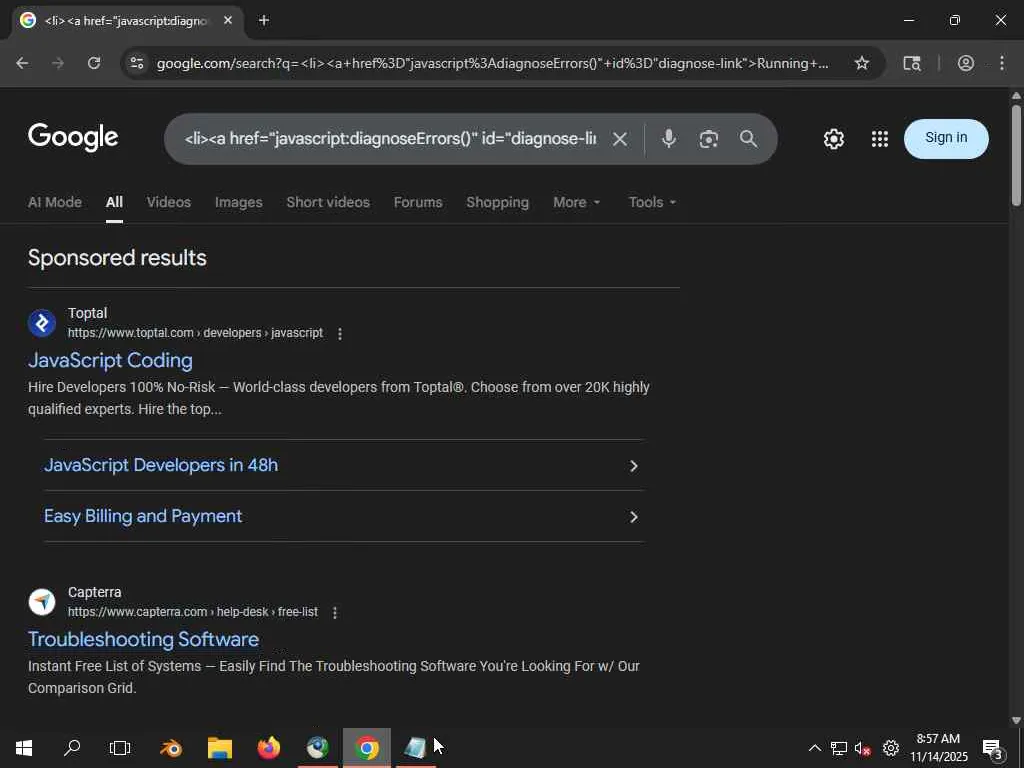The image size is (1024, 768).
Task: Show hidden system tray icons
Action: (x=814, y=748)
